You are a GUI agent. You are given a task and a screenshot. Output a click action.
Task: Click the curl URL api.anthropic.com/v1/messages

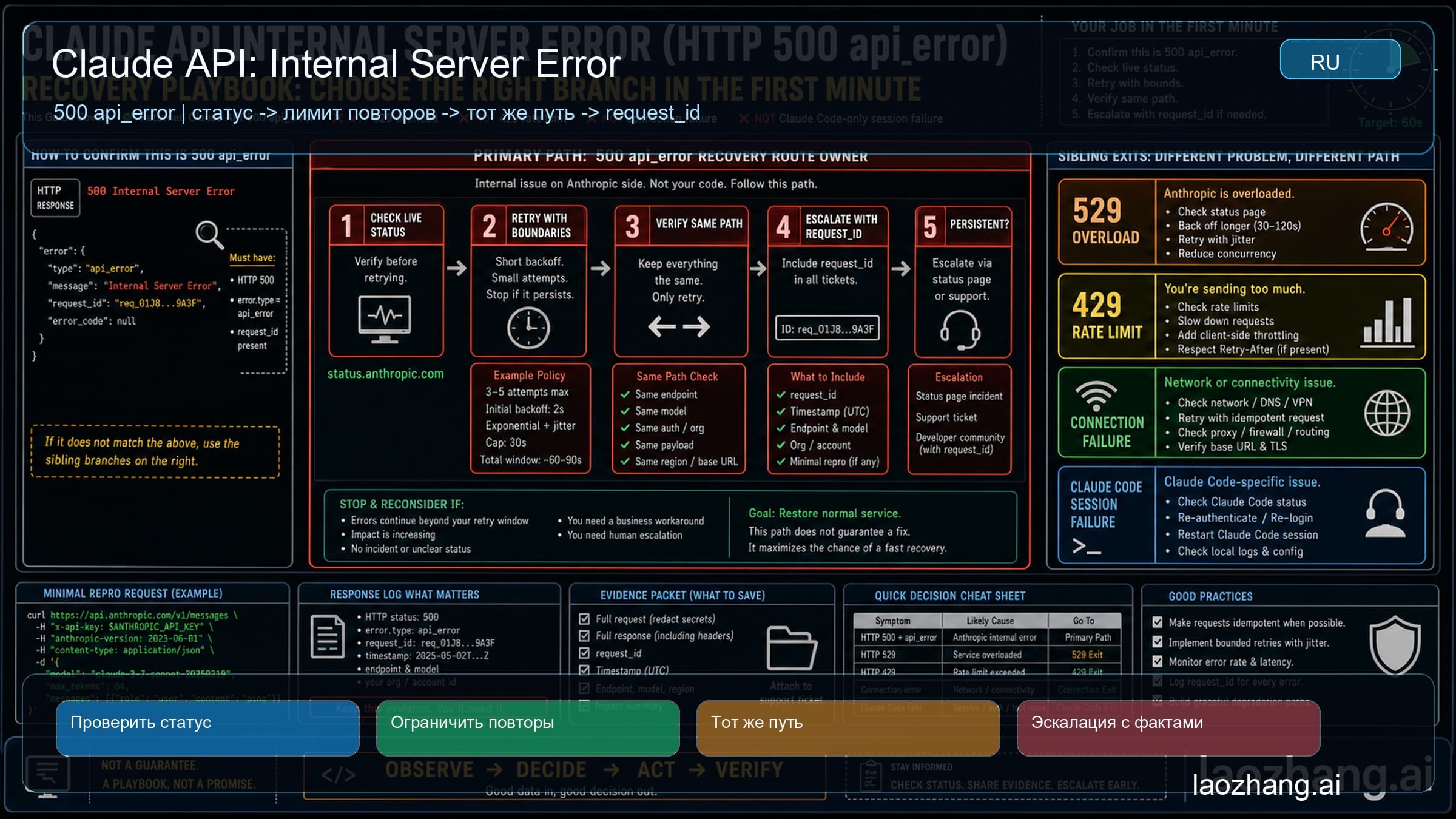139,615
